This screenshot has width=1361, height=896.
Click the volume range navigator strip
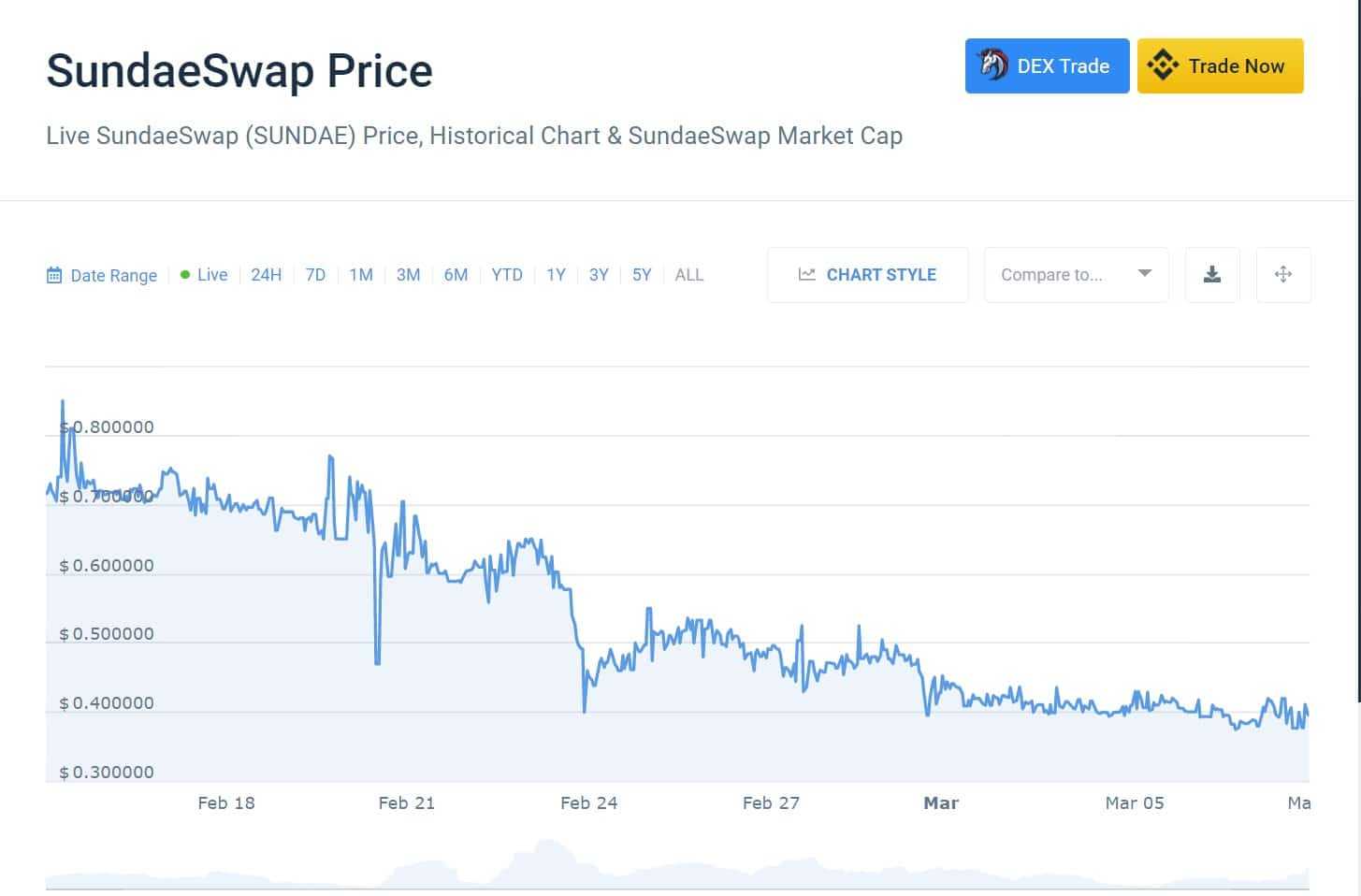click(x=676, y=870)
